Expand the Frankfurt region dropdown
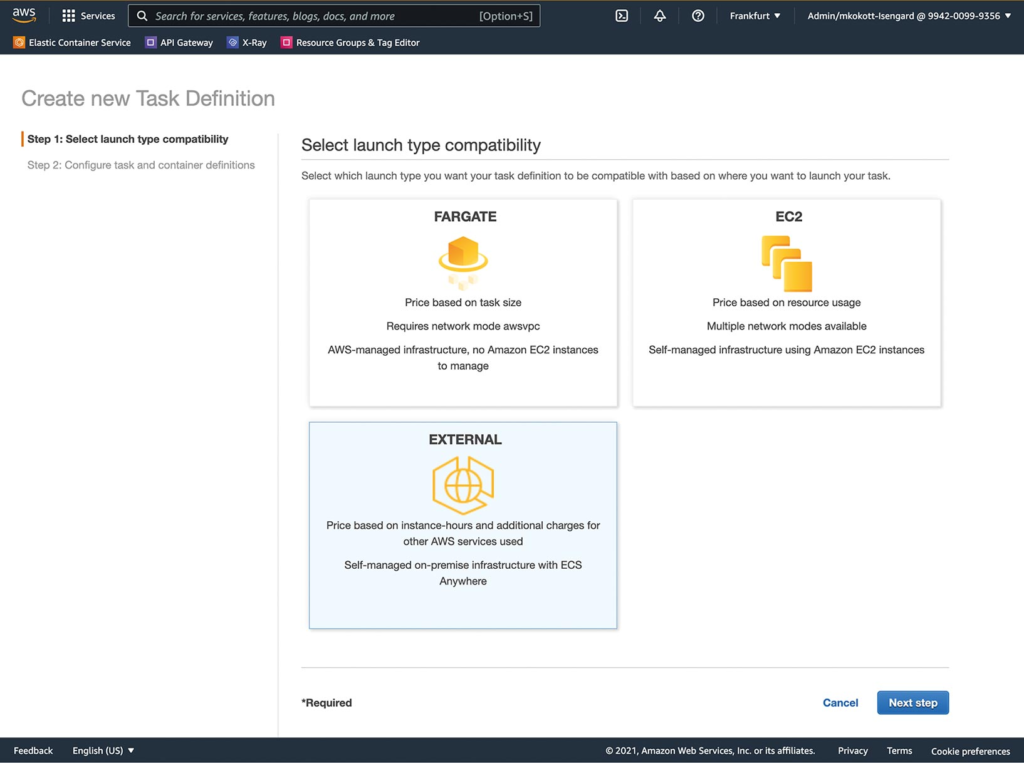The image size is (1024, 763). (x=755, y=16)
